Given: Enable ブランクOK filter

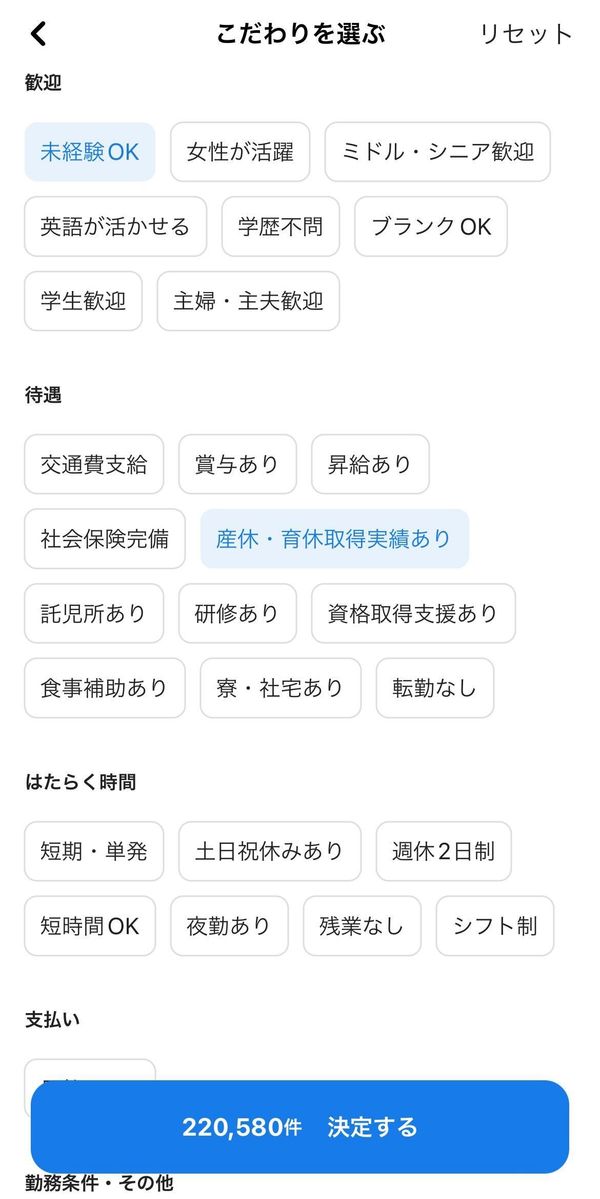Looking at the screenshot, I should [431, 227].
